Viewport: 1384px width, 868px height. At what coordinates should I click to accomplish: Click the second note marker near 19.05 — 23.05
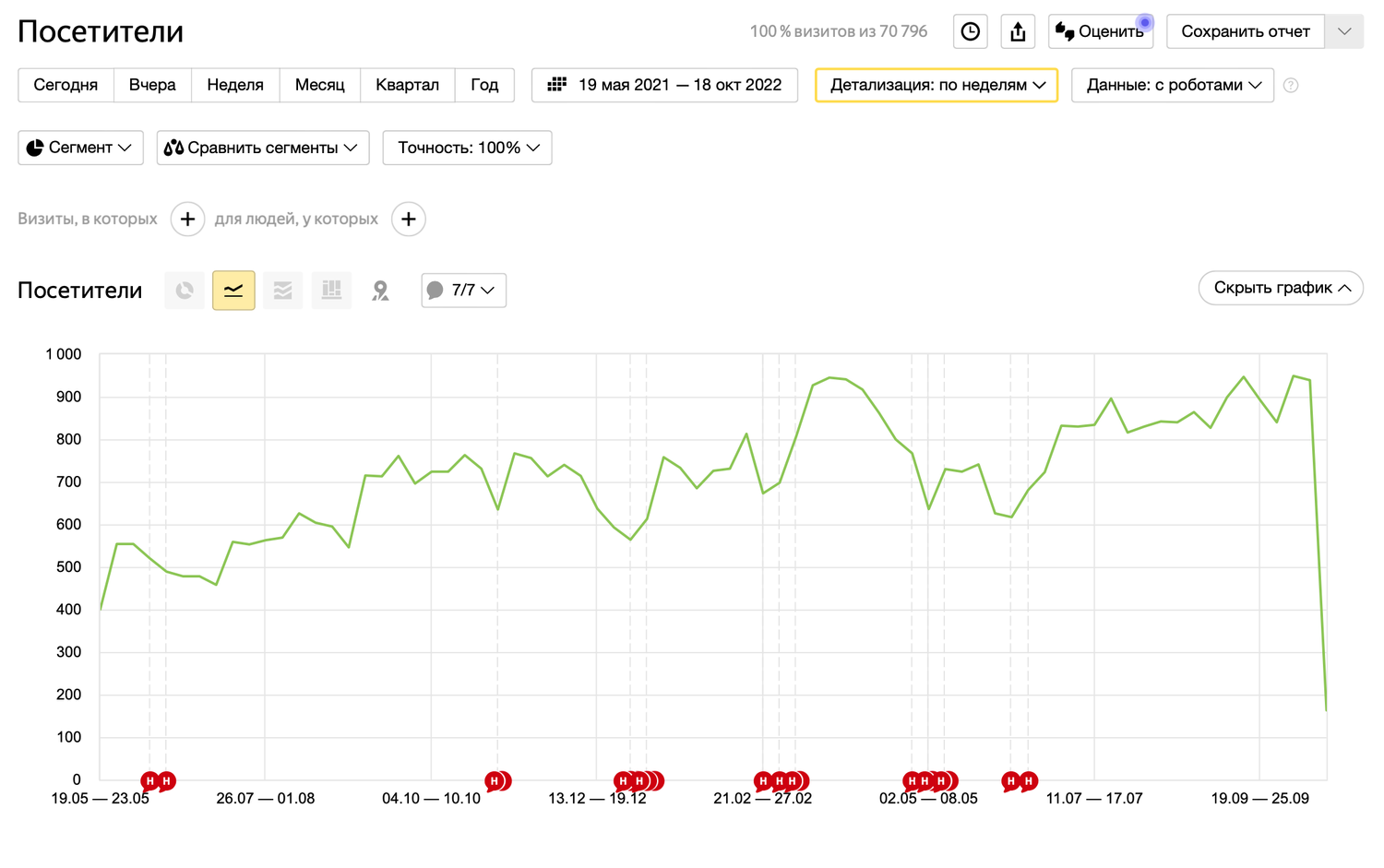166,781
